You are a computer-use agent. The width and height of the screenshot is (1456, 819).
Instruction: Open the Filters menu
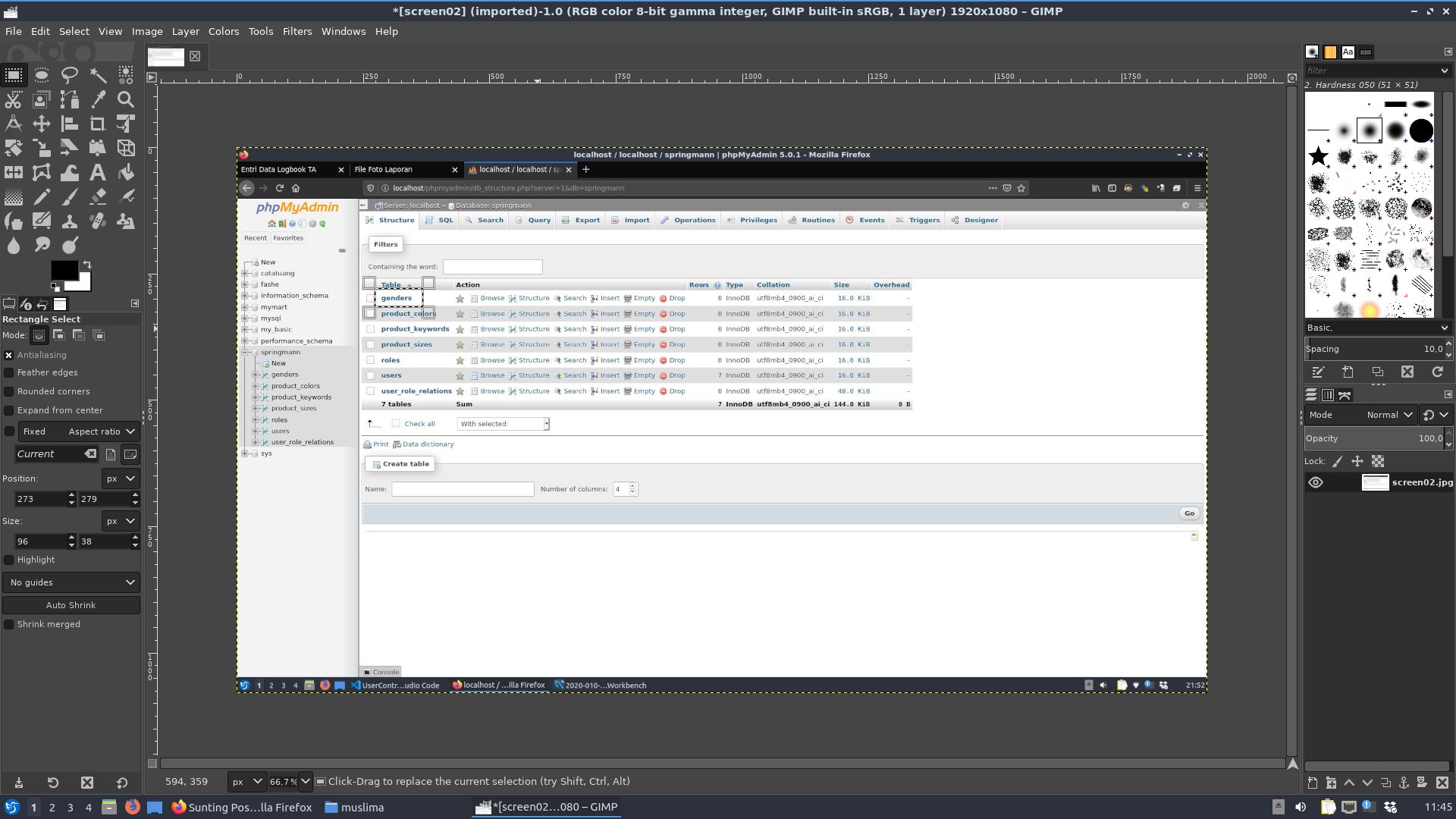tap(297, 31)
